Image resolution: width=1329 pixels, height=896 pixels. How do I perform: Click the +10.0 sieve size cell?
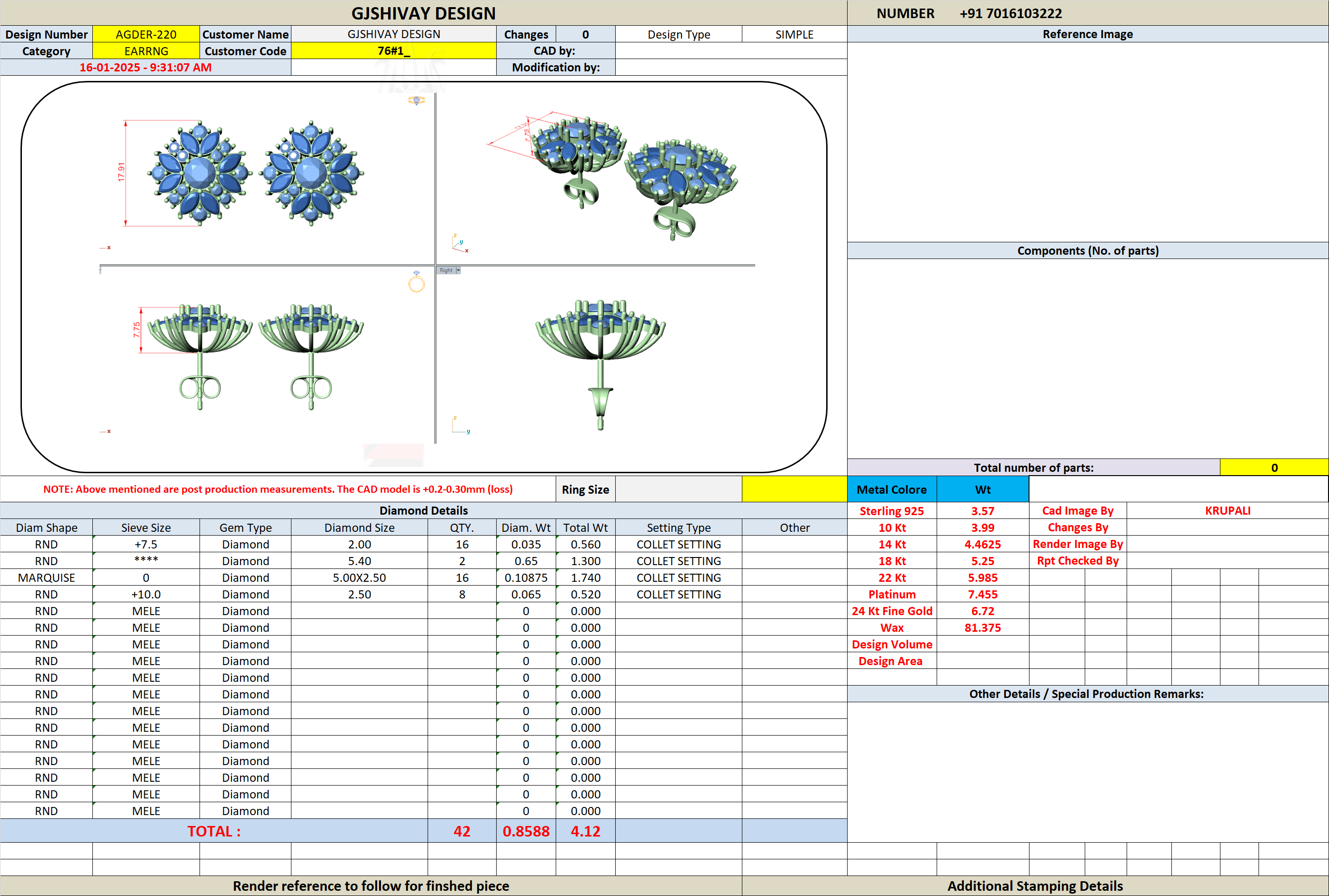coord(146,594)
